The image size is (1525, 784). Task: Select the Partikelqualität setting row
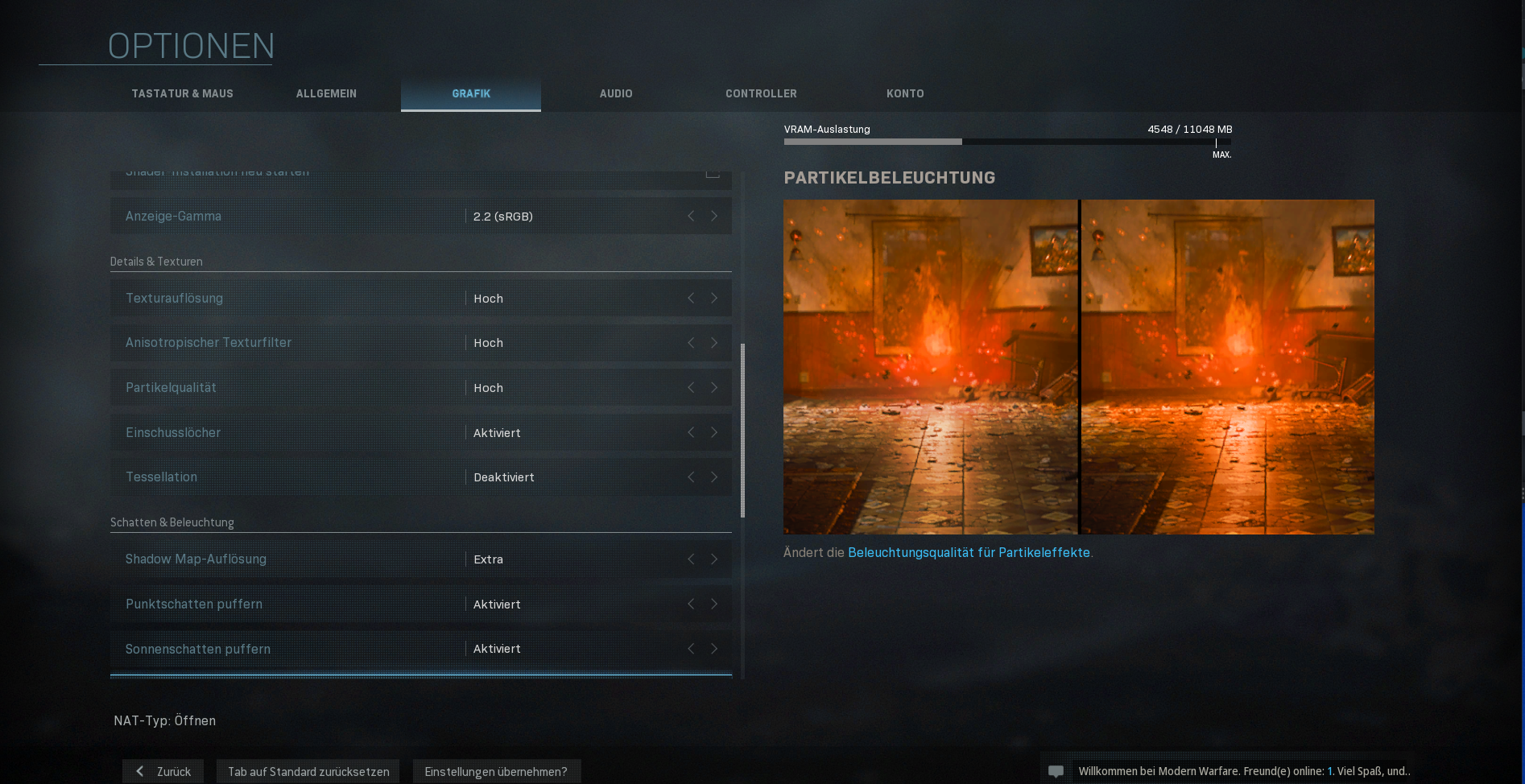pos(421,387)
